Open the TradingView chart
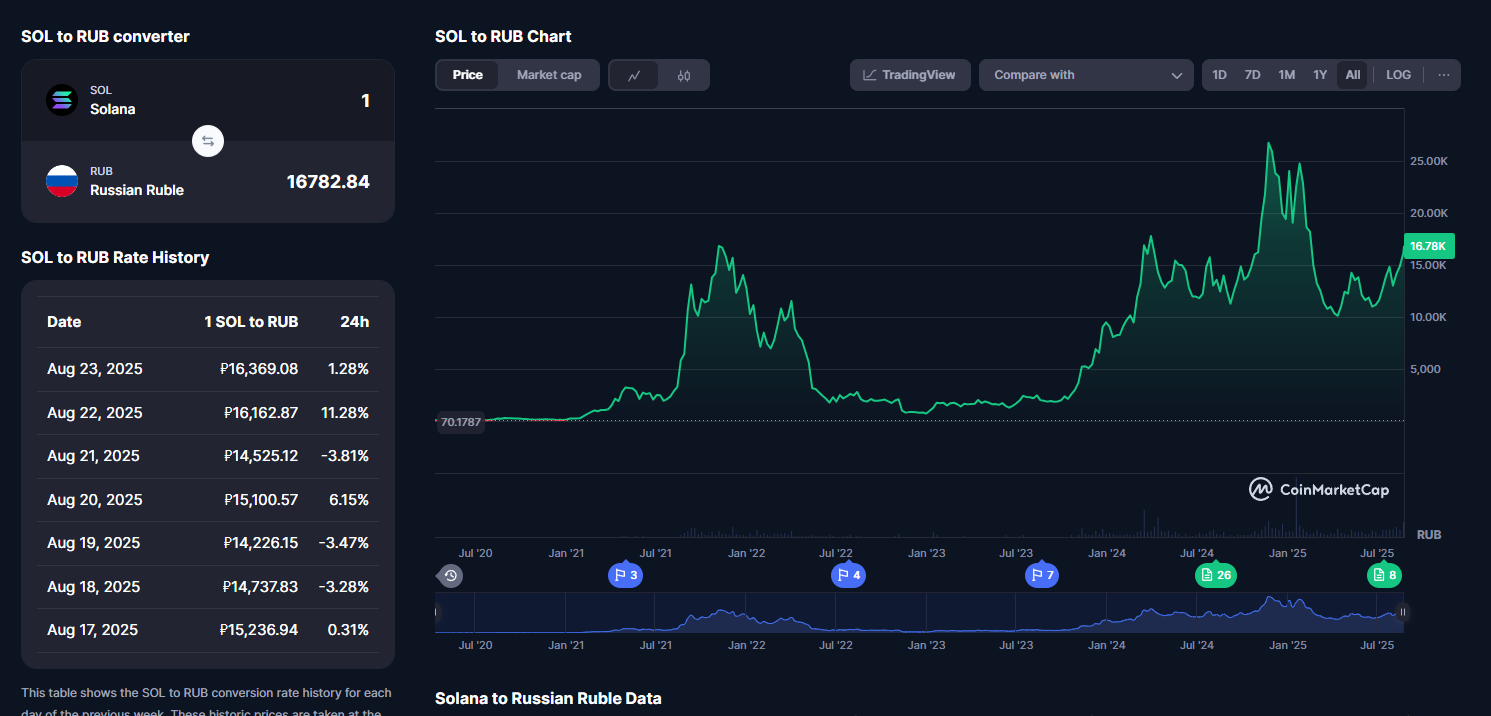 [910, 75]
